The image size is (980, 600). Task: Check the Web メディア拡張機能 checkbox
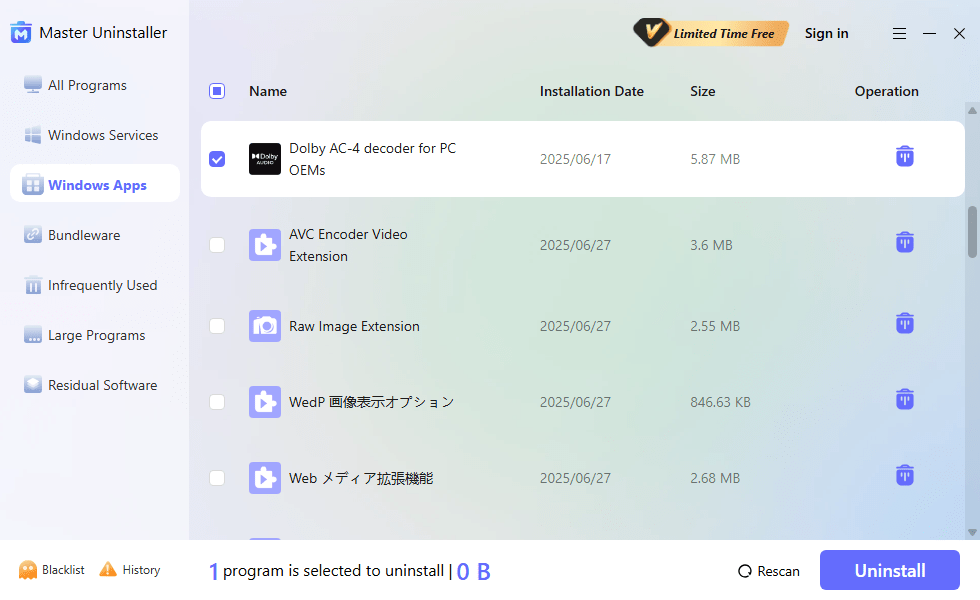(217, 478)
